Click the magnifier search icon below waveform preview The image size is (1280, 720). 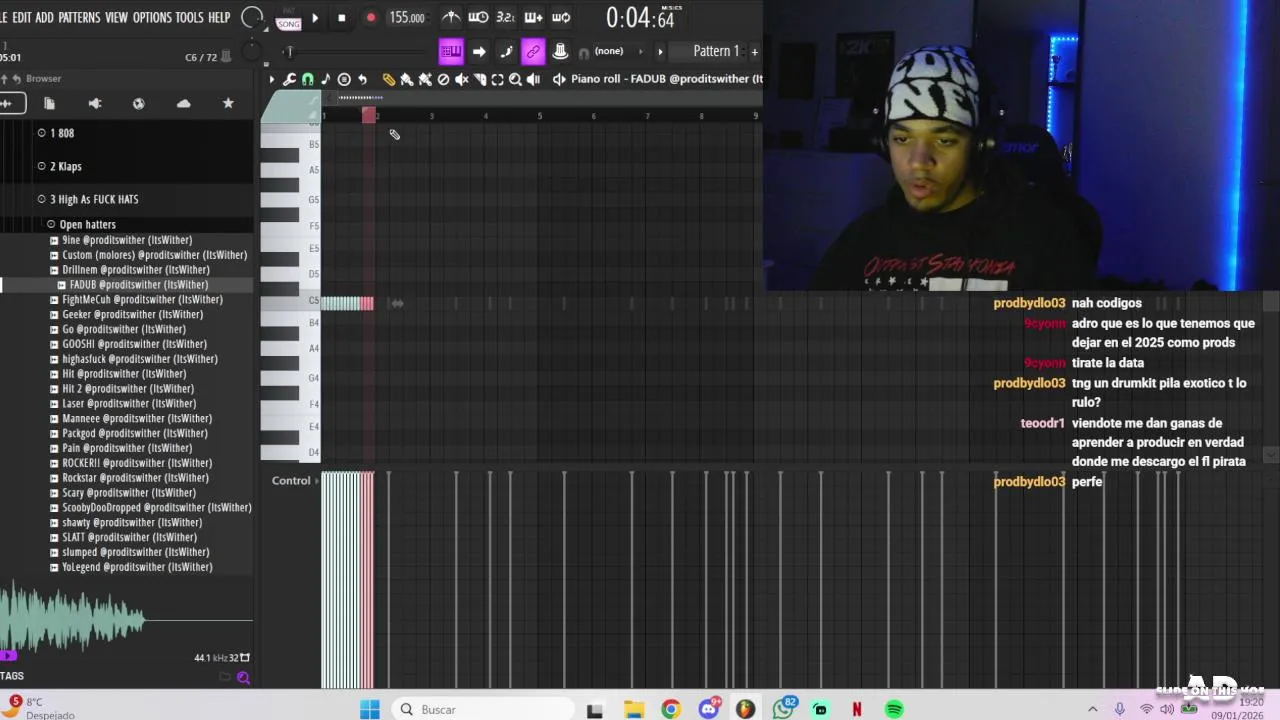click(x=243, y=677)
